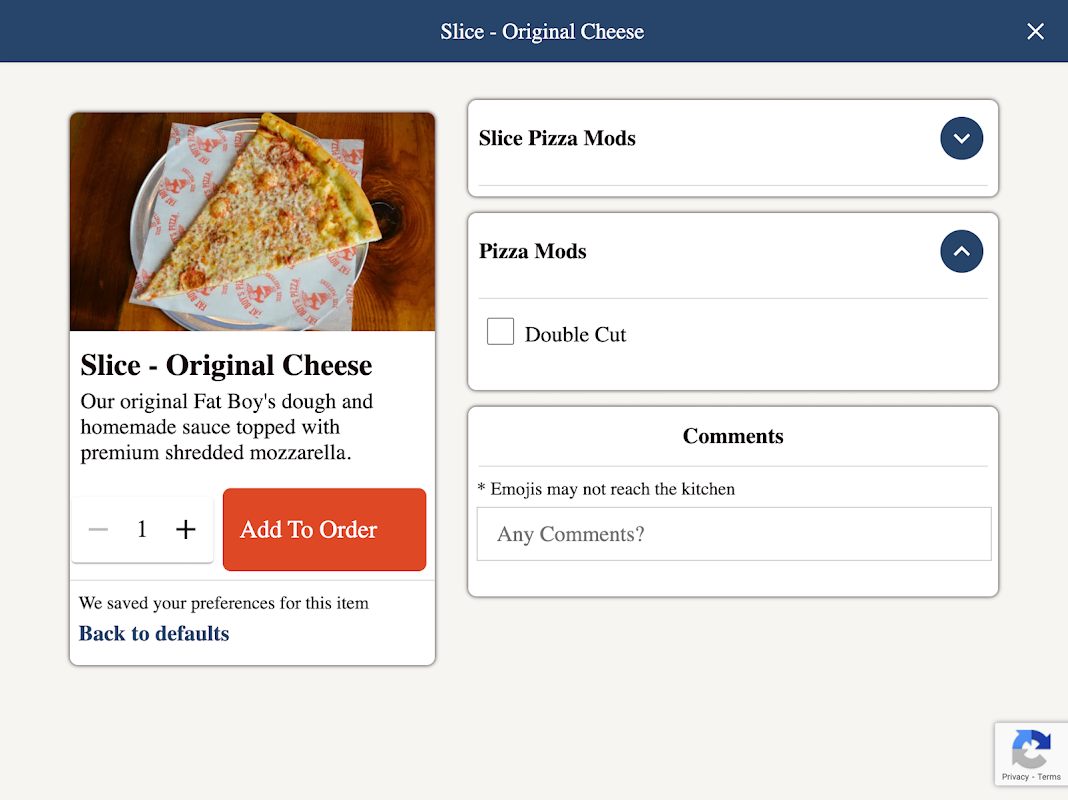Increase quantity with the plus icon
Screen dimensions: 1068x800
point(186,530)
